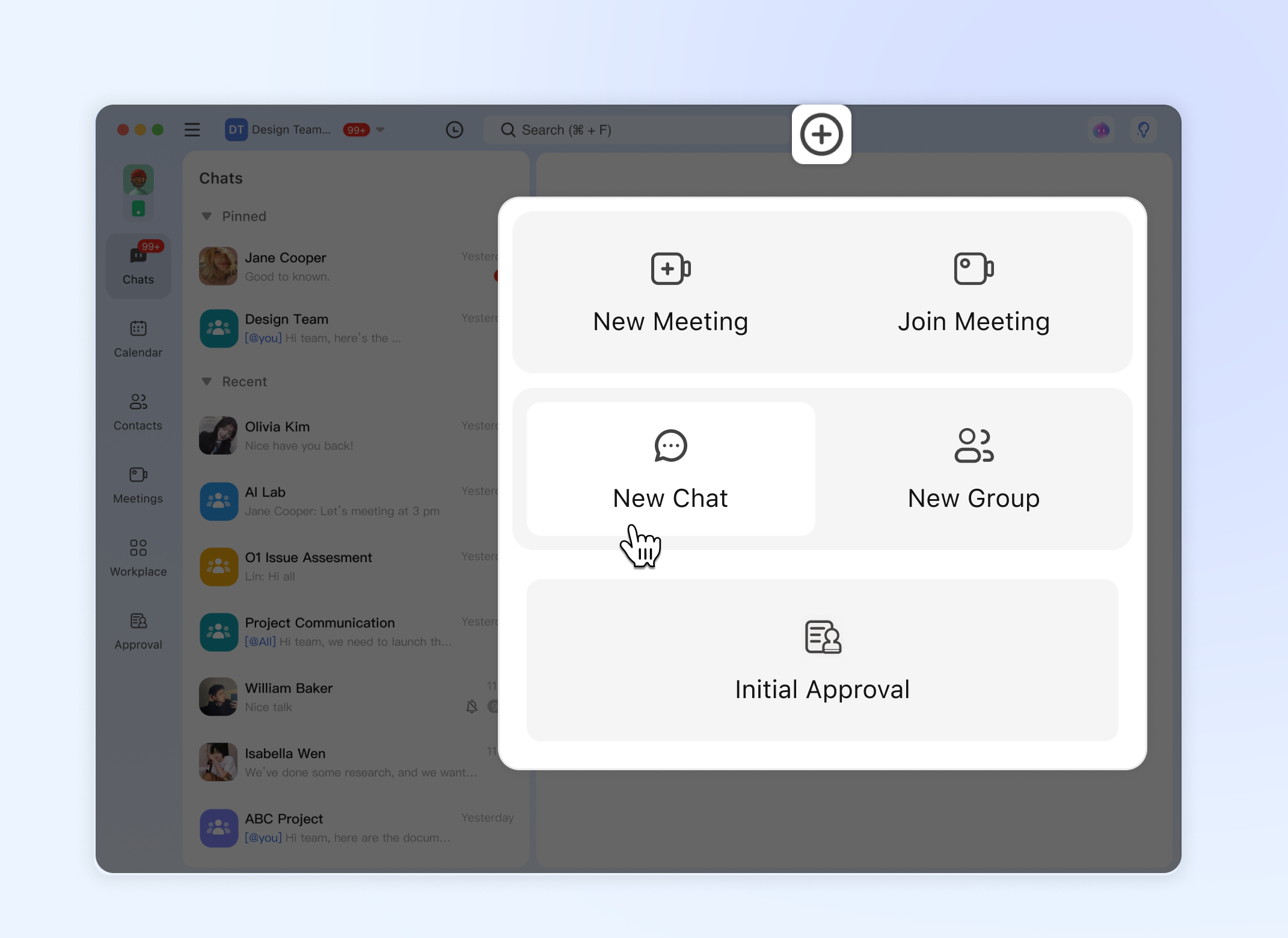Go to Contacts in sidebar
This screenshot has width=1288, height=938.
(x=138, y=412)
